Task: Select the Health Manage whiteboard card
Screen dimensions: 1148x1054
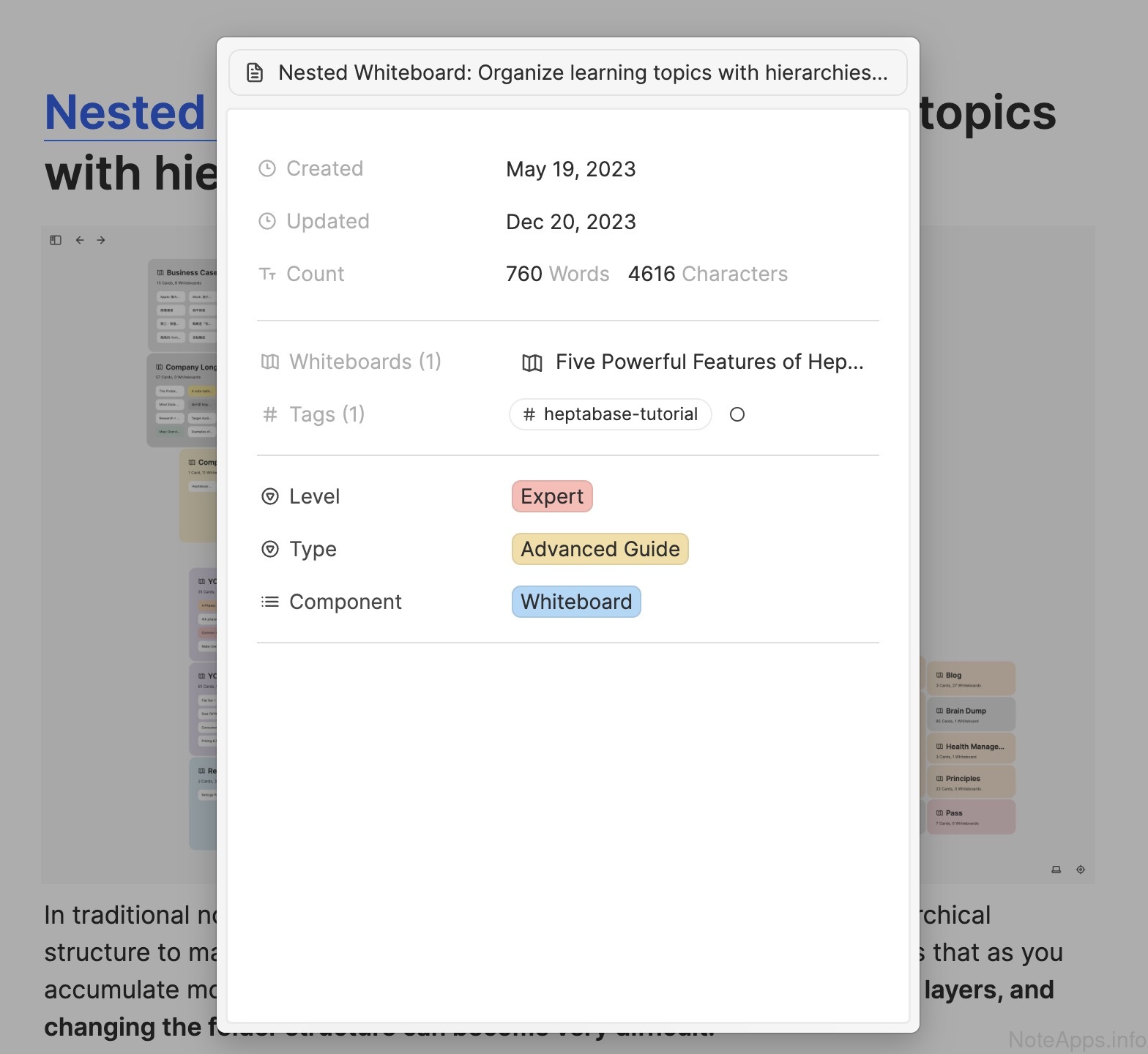Action: [971, 750]
